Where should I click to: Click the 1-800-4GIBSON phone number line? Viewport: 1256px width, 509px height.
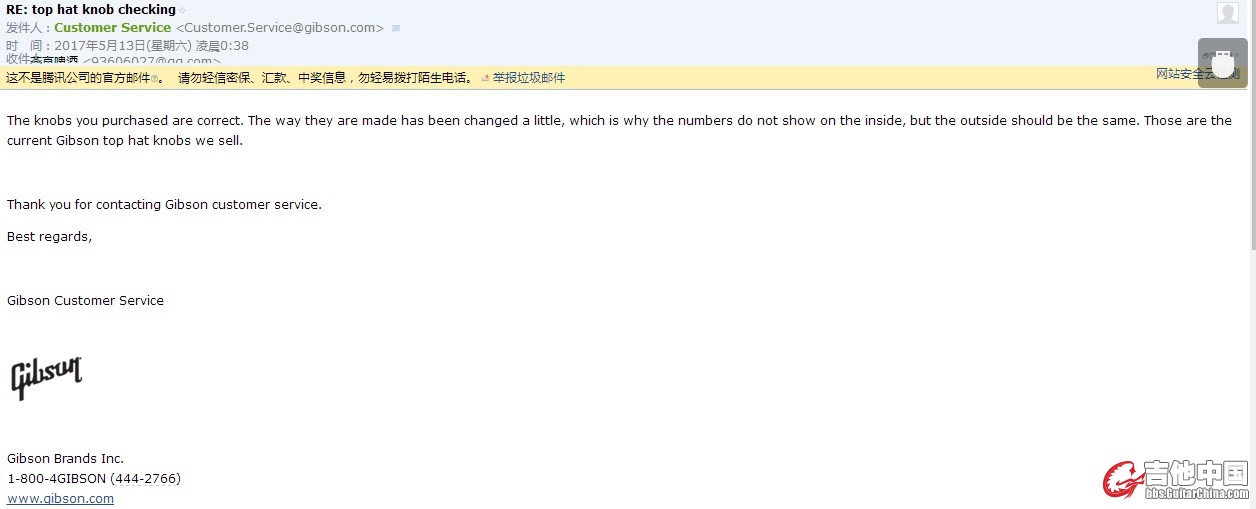click(x=94, y=478)
